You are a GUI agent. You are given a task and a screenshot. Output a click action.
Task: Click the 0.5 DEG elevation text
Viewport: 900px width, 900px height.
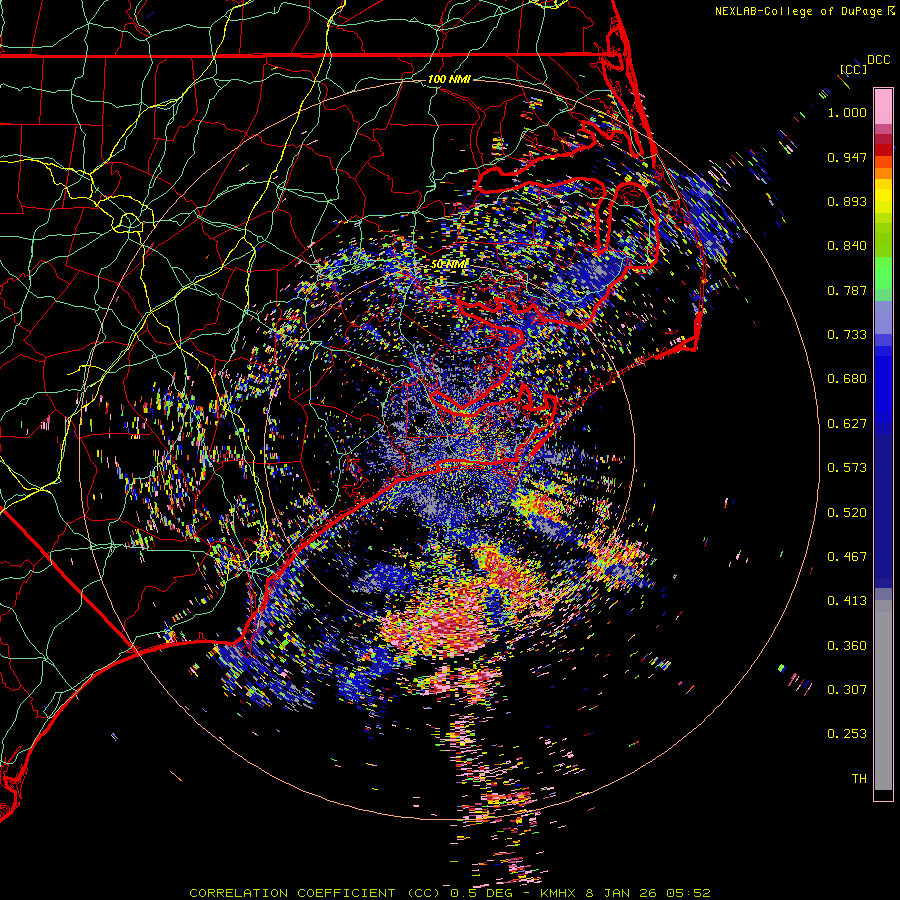[x=481, y=893]
